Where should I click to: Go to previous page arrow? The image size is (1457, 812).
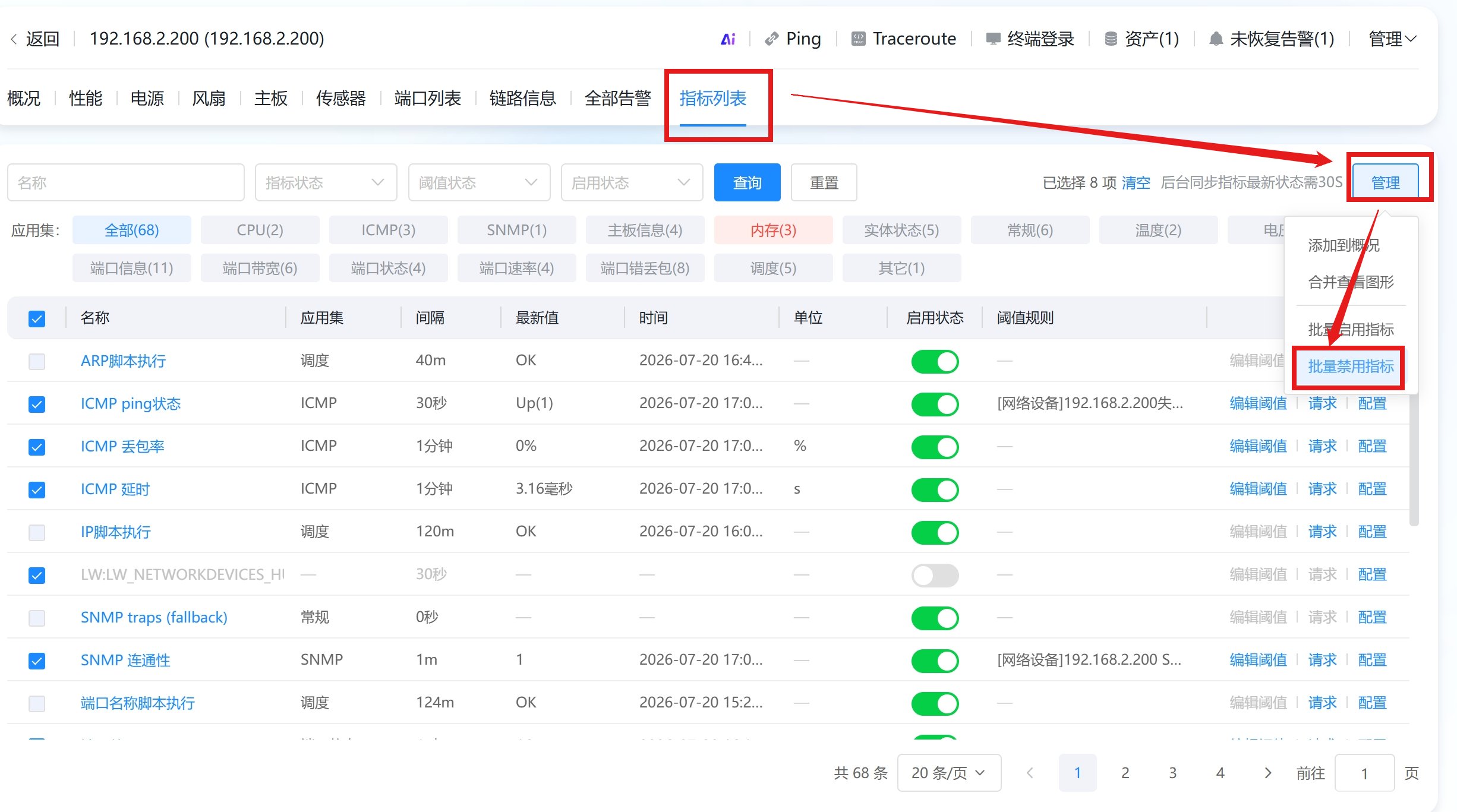point(1030,773)
